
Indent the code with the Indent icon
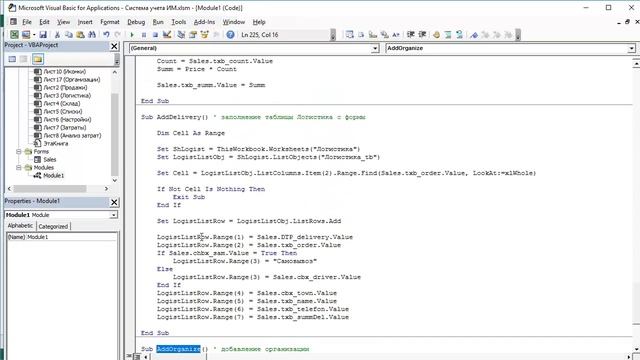(x=411, y=35)
